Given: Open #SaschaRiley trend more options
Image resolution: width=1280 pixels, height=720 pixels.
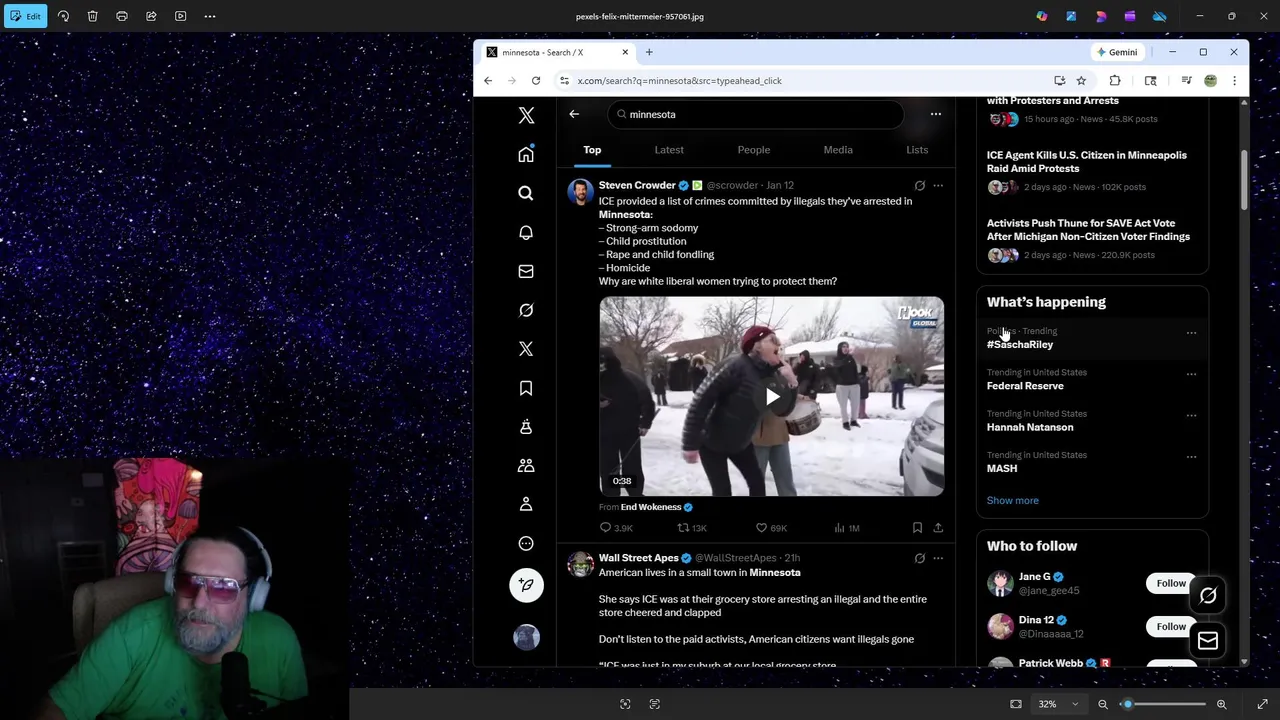Looking at the screenshot, I should coord(1191,333).
